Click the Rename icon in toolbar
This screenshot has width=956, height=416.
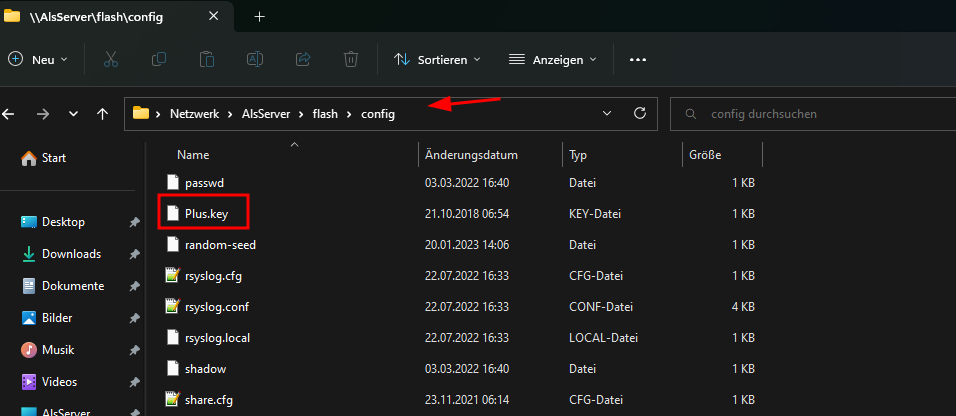pos(255,59)
